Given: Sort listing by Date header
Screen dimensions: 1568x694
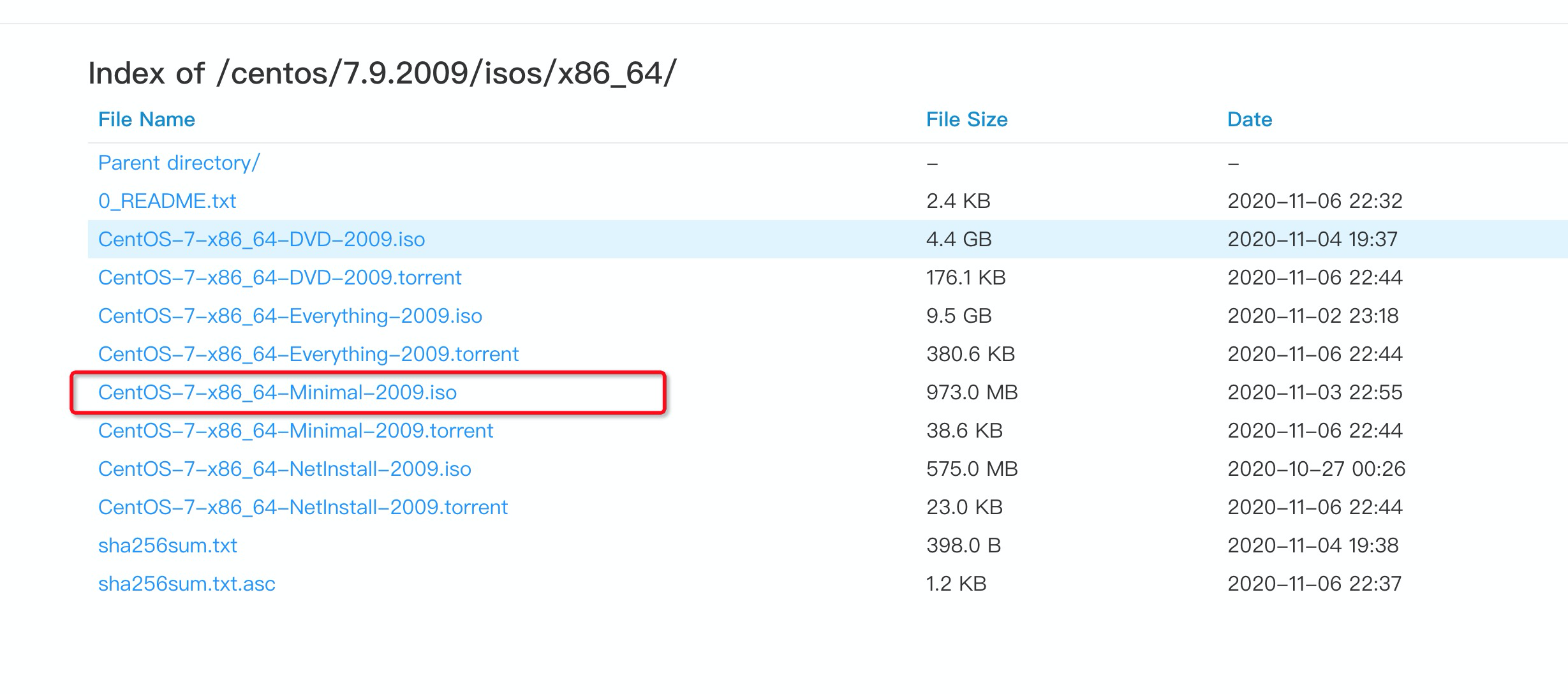Looking at the screenshot, I should pos(1249,119).
